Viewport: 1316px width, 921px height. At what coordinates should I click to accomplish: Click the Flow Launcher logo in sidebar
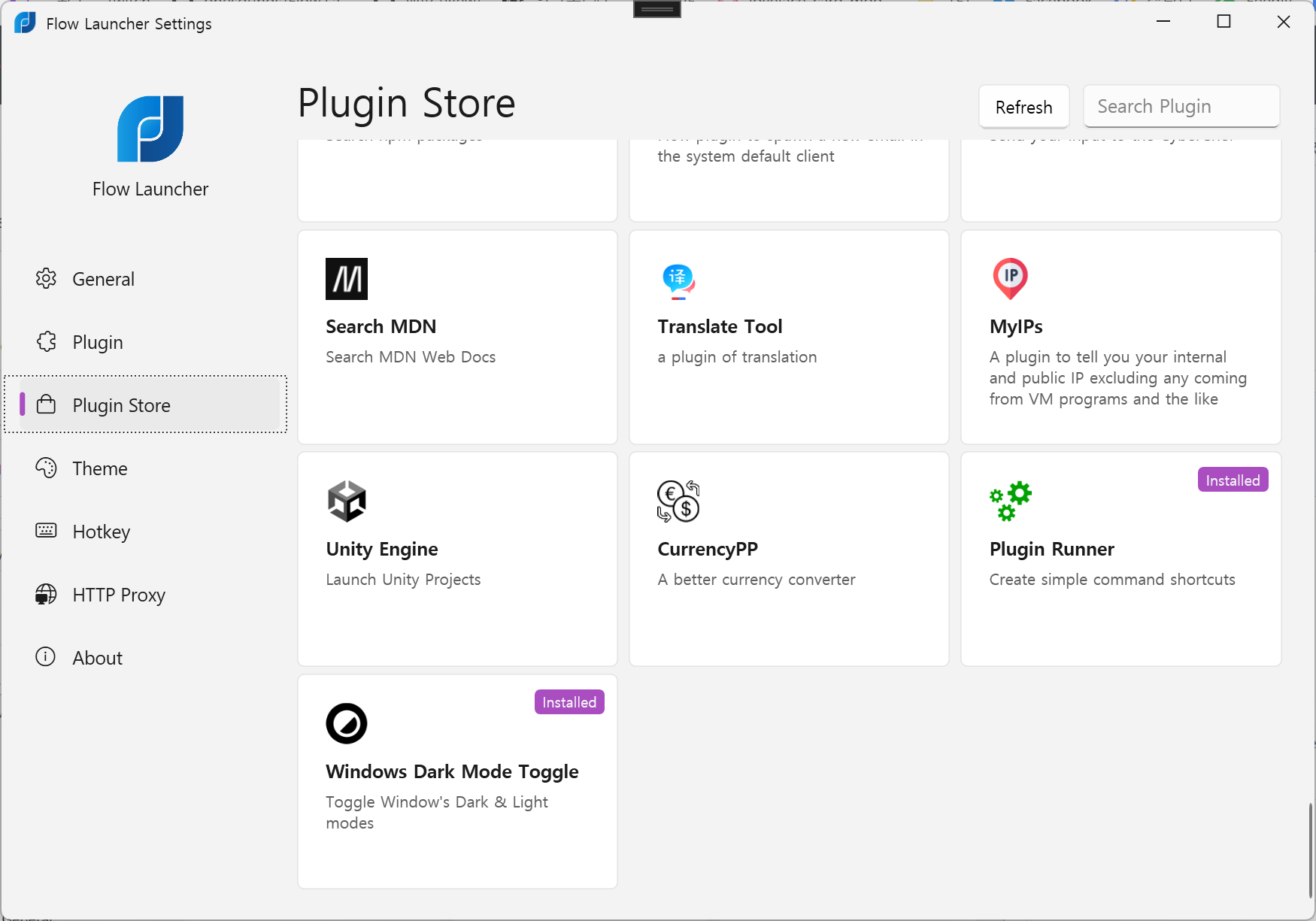[150, 129]
